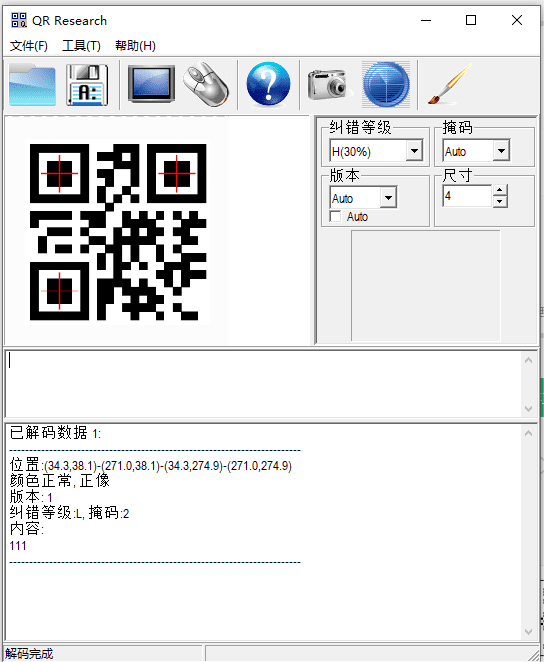The width and height of the screenshot is (544, 662).
Task: Increase 尺寸 value with up arrow
Action: 500,190
